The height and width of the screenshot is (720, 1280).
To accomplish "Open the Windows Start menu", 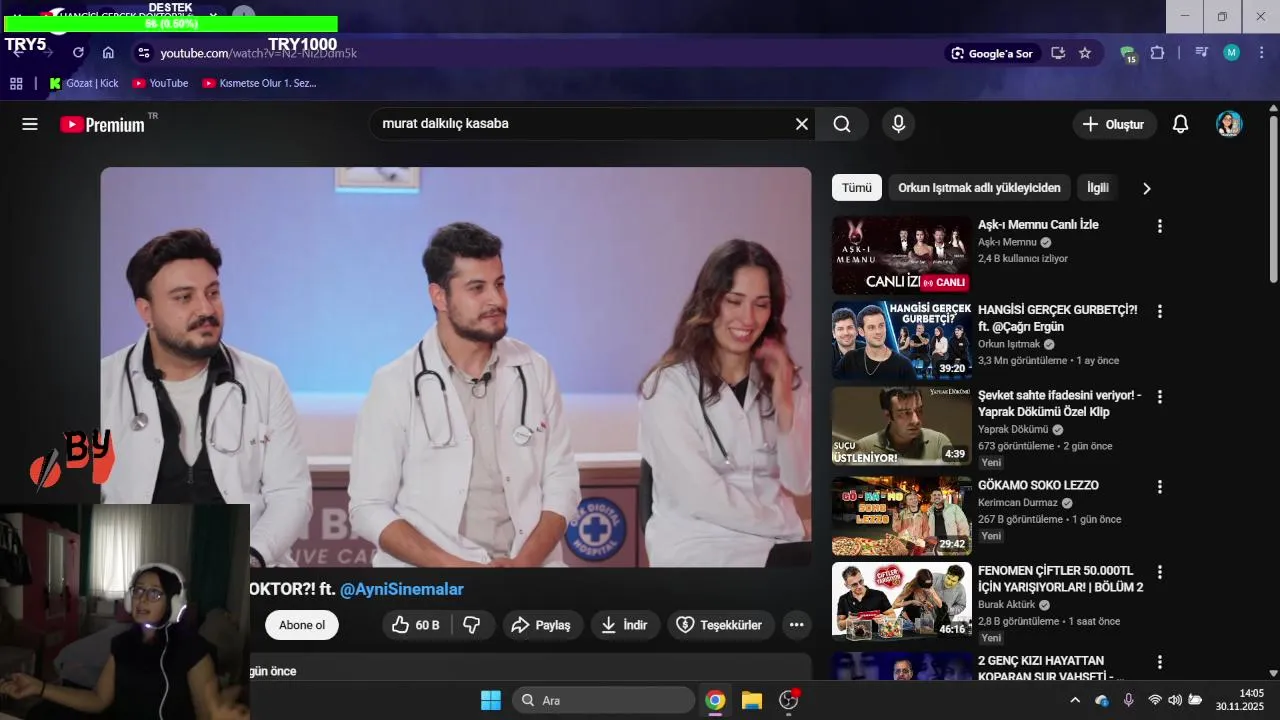I will pos(491,700).
